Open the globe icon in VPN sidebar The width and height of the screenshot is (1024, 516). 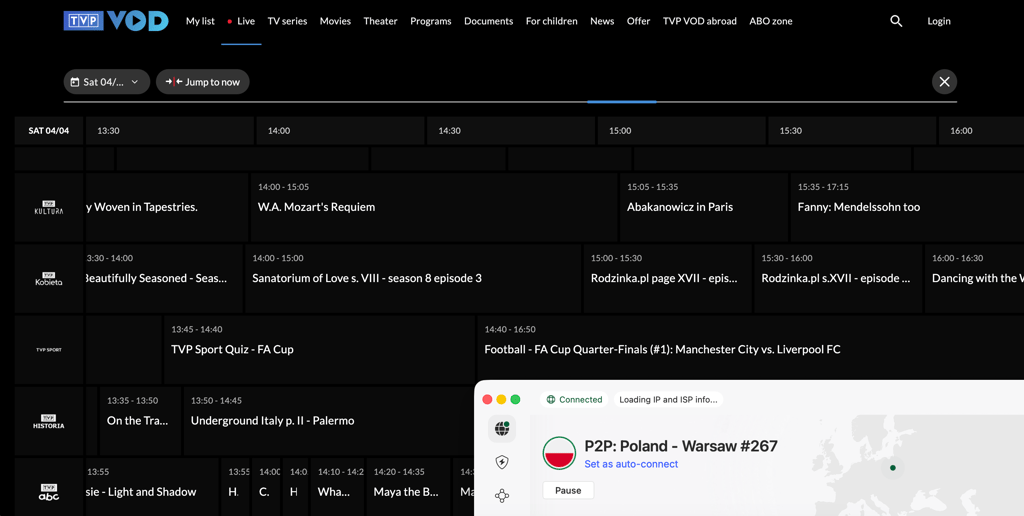(x=502, y=428)
